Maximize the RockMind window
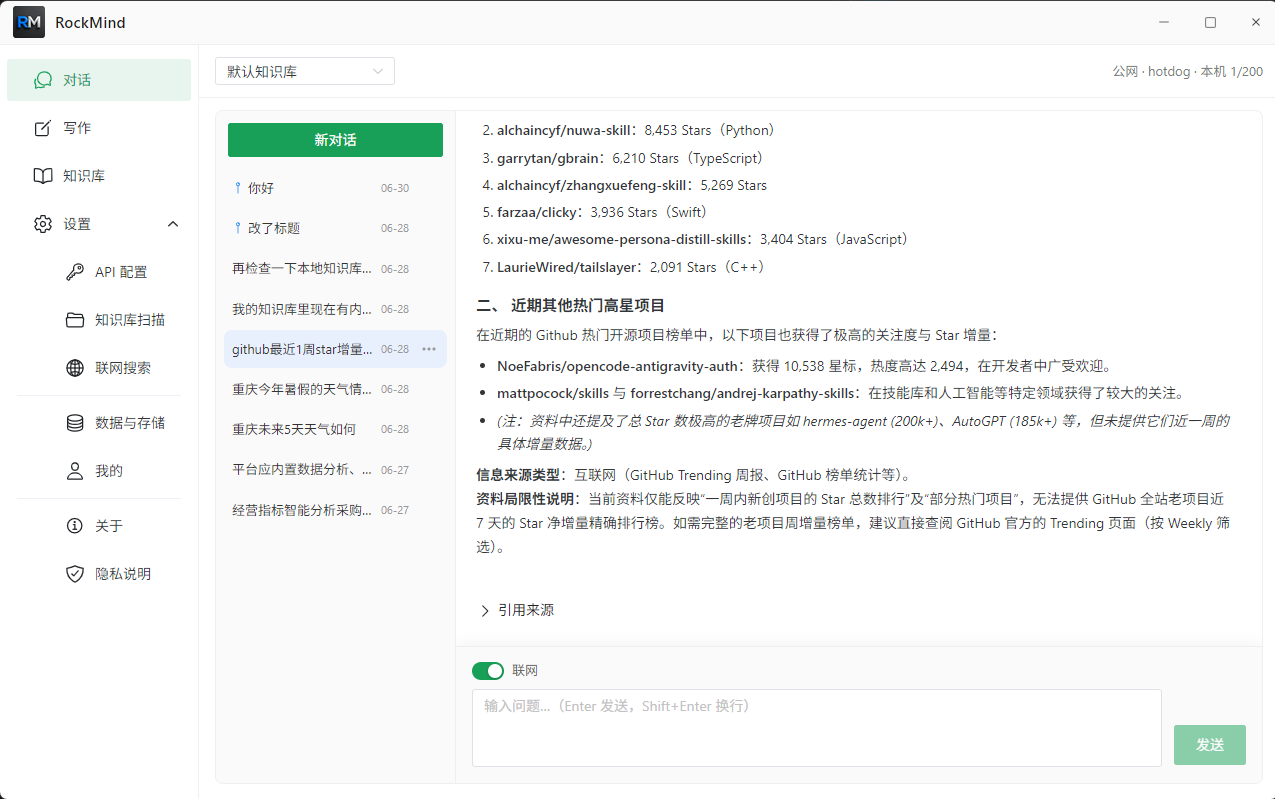Viewport: 1275px width, 799px height. [x=1210, y=22]
